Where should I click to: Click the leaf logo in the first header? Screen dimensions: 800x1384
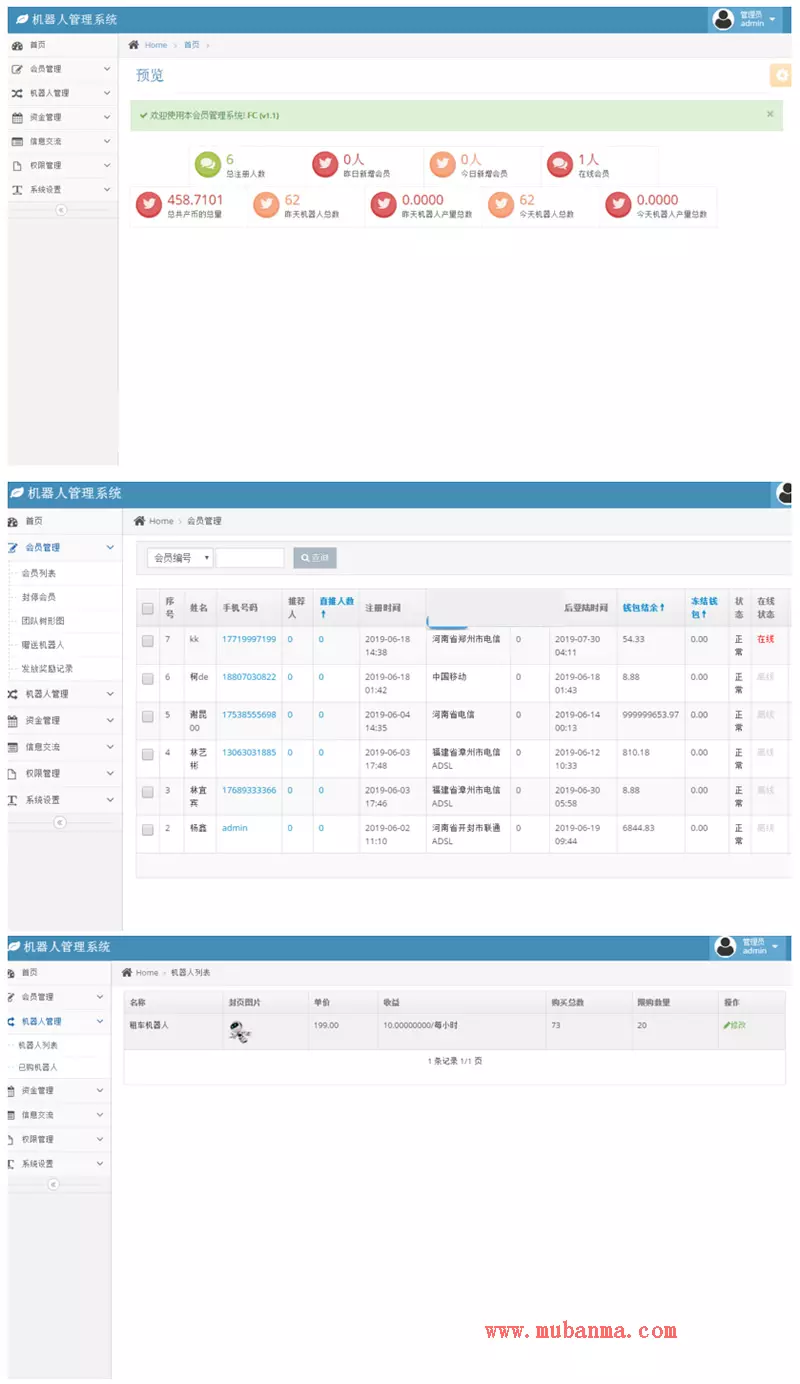point(21,20)
